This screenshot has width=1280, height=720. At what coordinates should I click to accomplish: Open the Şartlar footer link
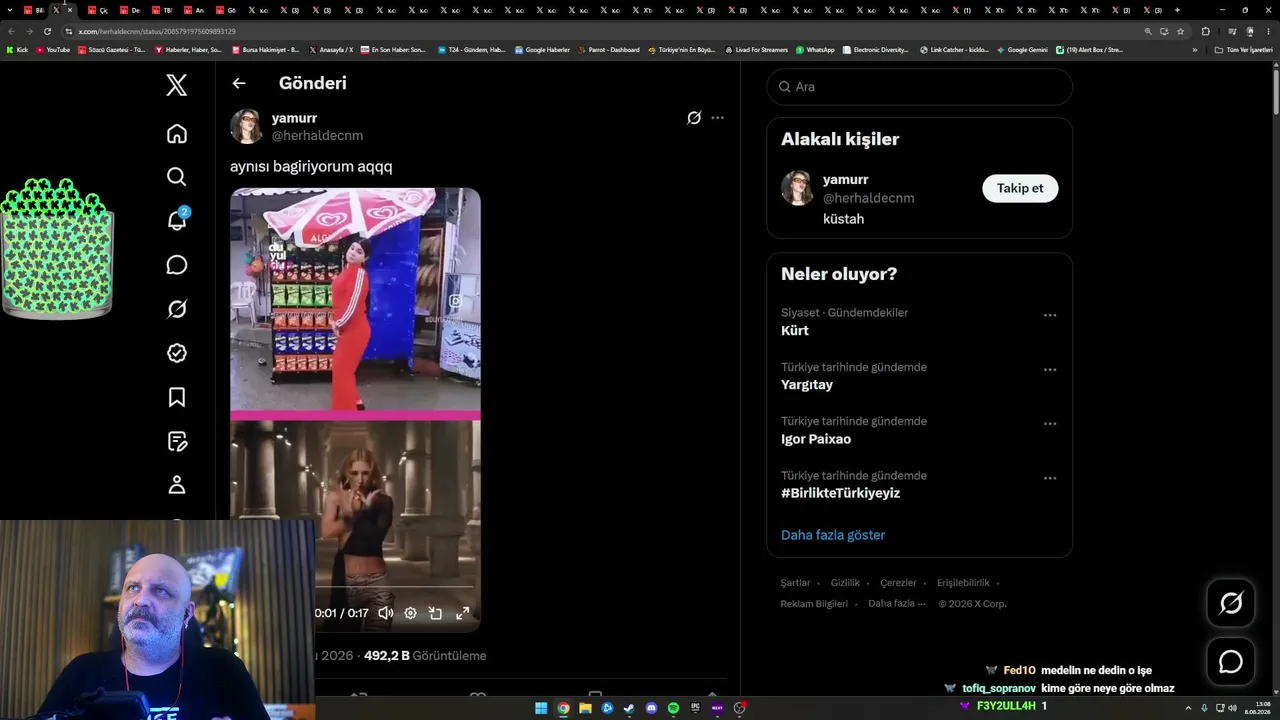(796, 583)
